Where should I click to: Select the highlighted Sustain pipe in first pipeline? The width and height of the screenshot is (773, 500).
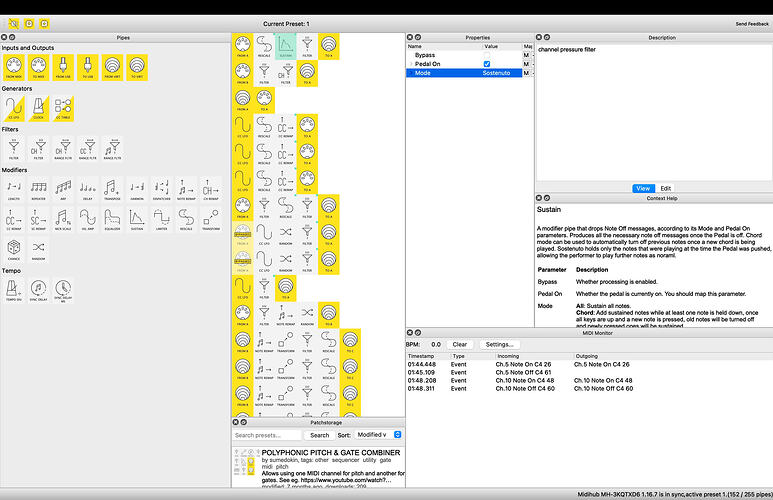pyautogui.click(x=285, y=46)
